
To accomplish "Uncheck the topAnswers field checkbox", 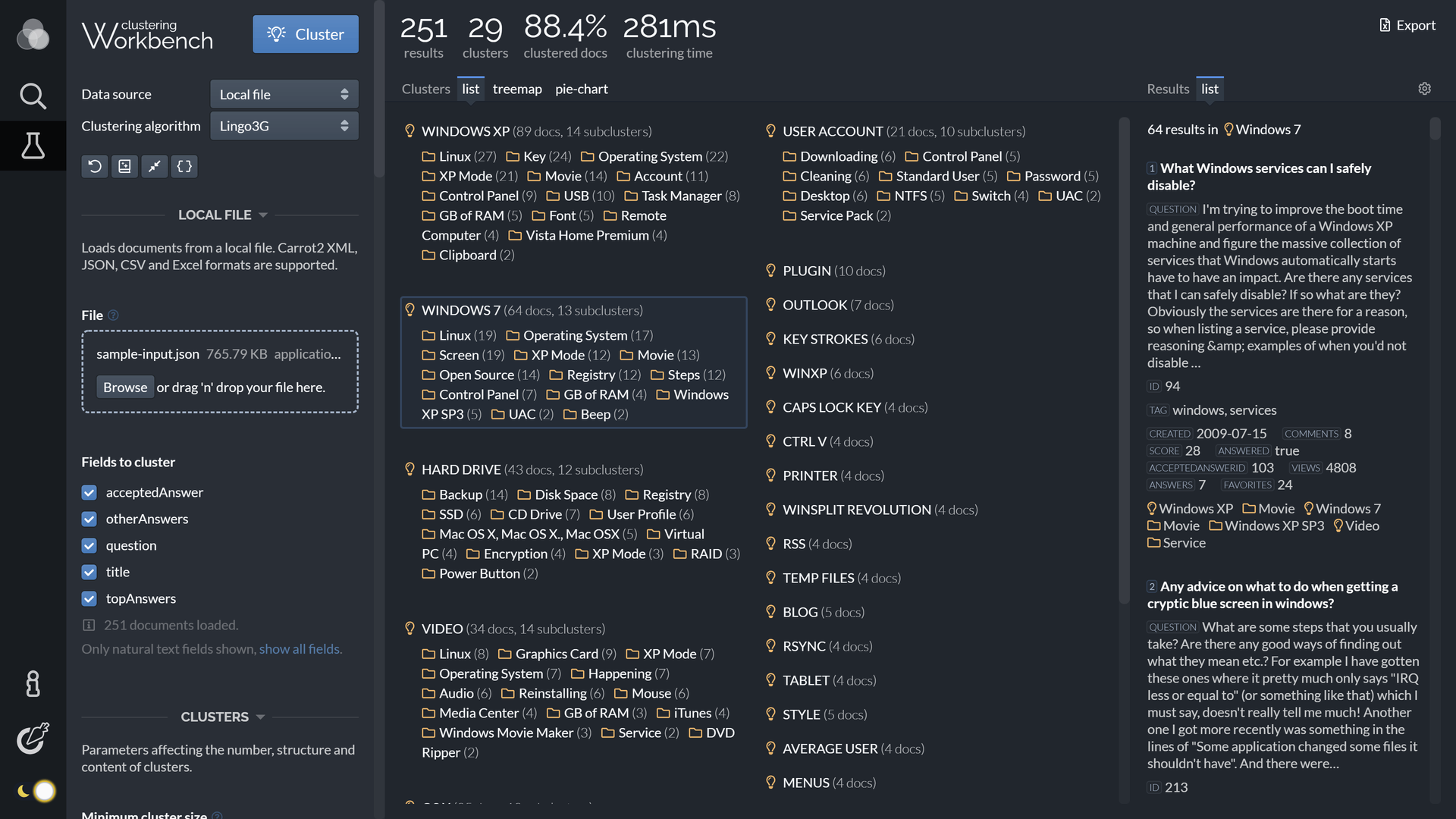I will click(x=89, y=598).
